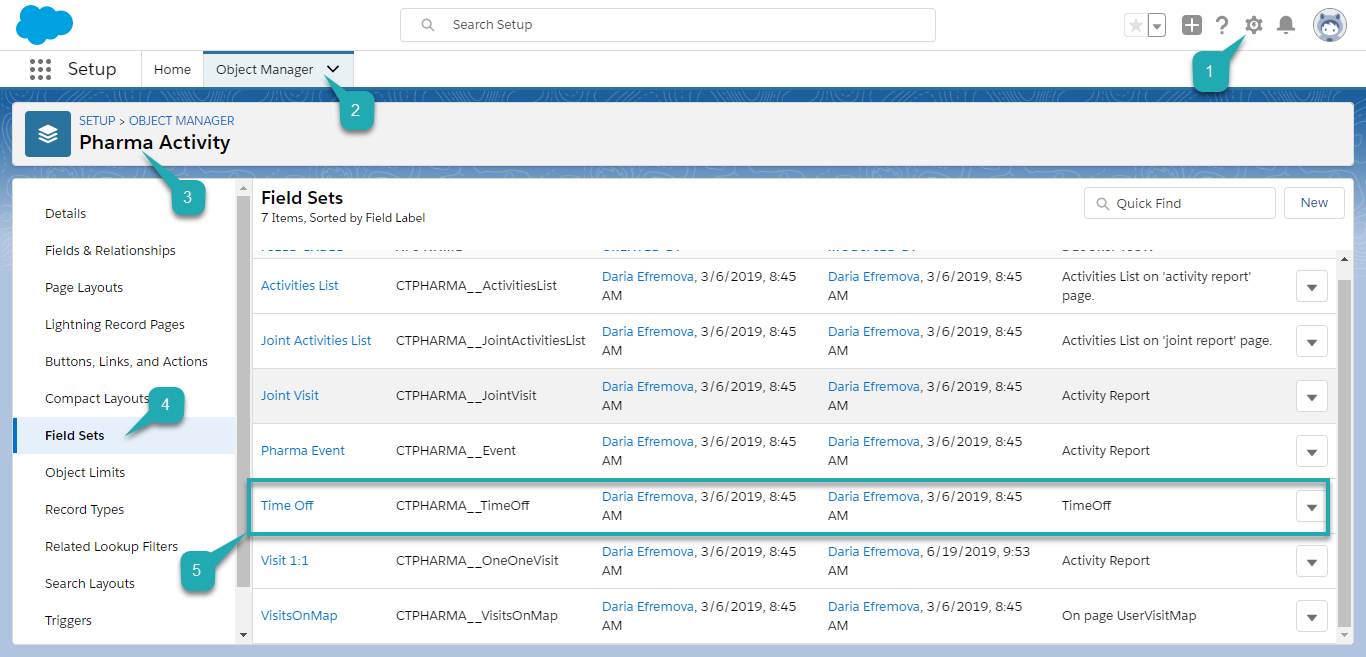This screenshot has height=657, width=1366.
Task: Select Fields & Relationships in sidebar
Action: 110,250
